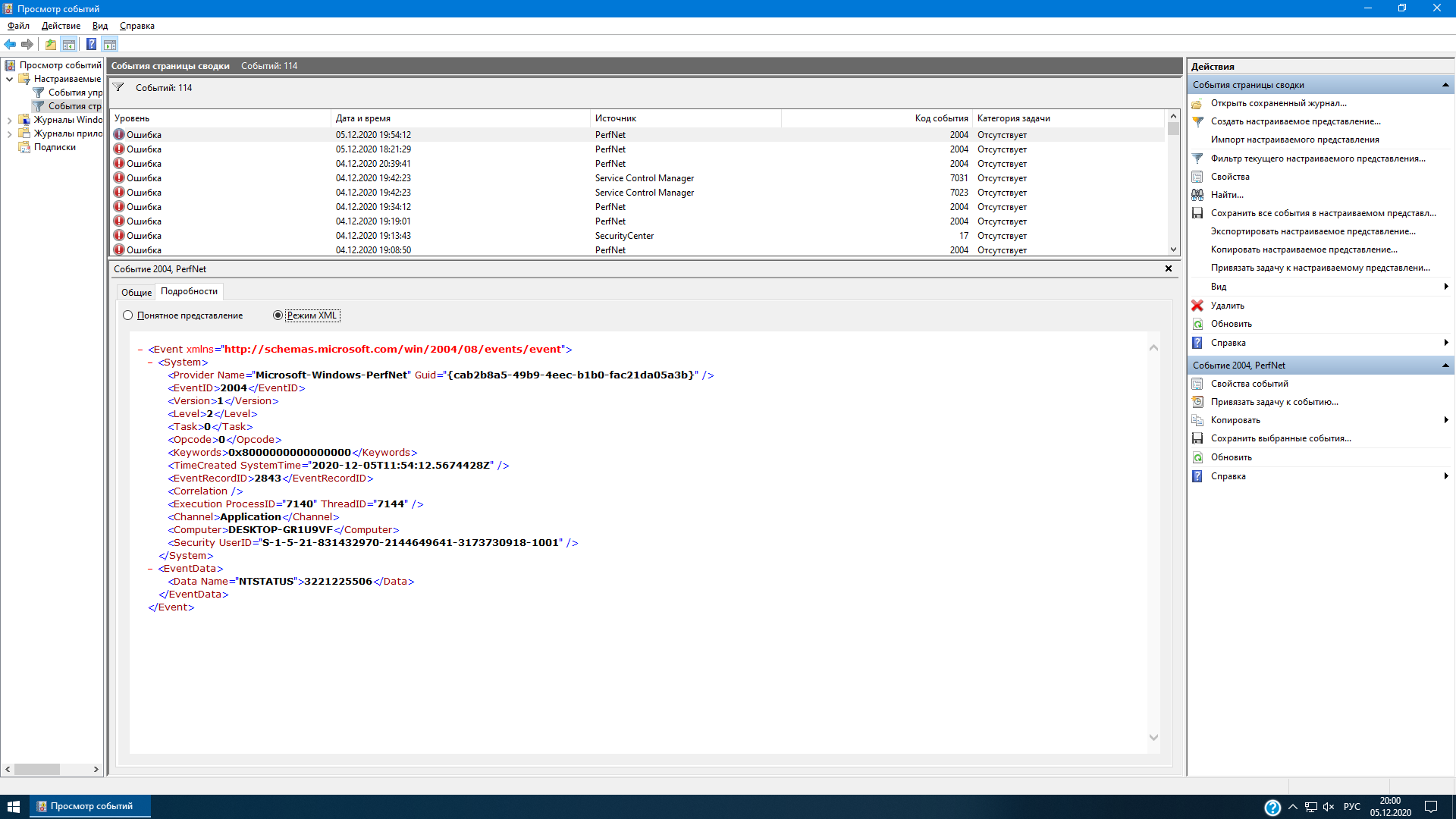Switch to the Общие tab
Screen dimensions: 1456x819
[x=136, y=292]
